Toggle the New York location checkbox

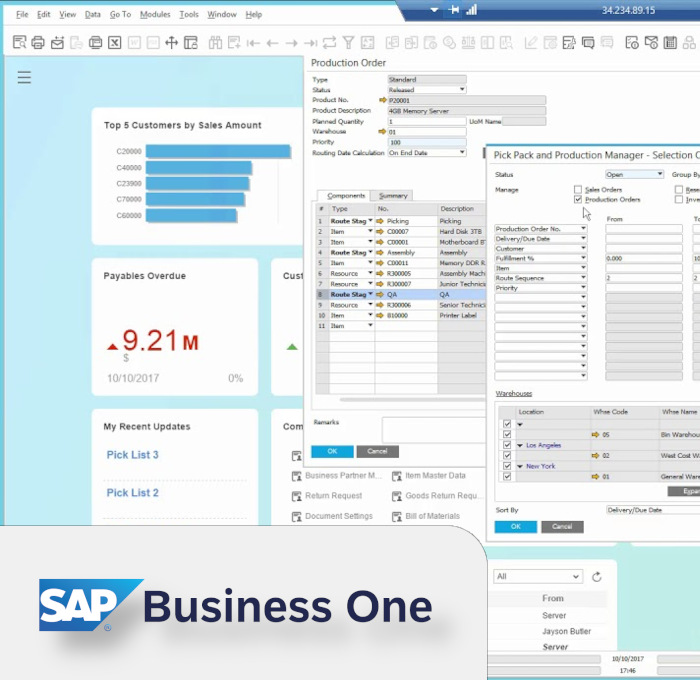[x=507, y=466]
